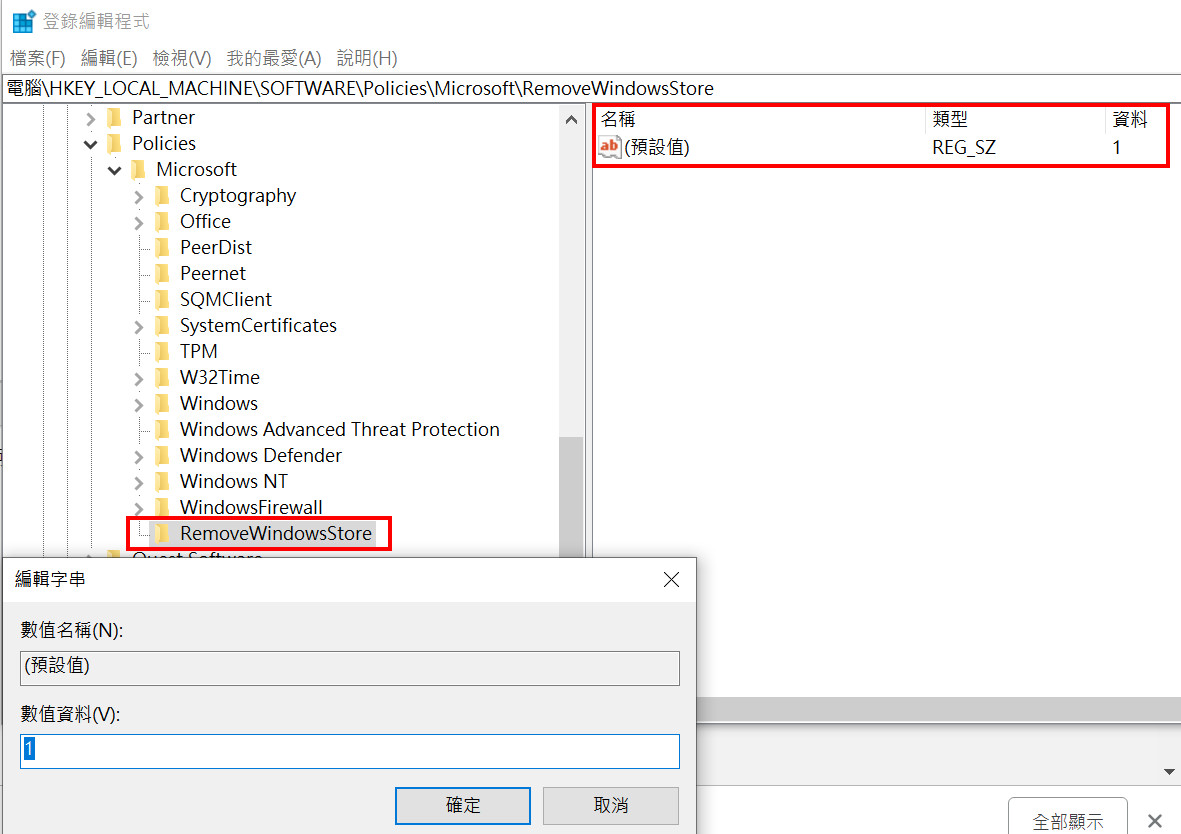
Task: Click the Policies key label
Action: (164, 143)
